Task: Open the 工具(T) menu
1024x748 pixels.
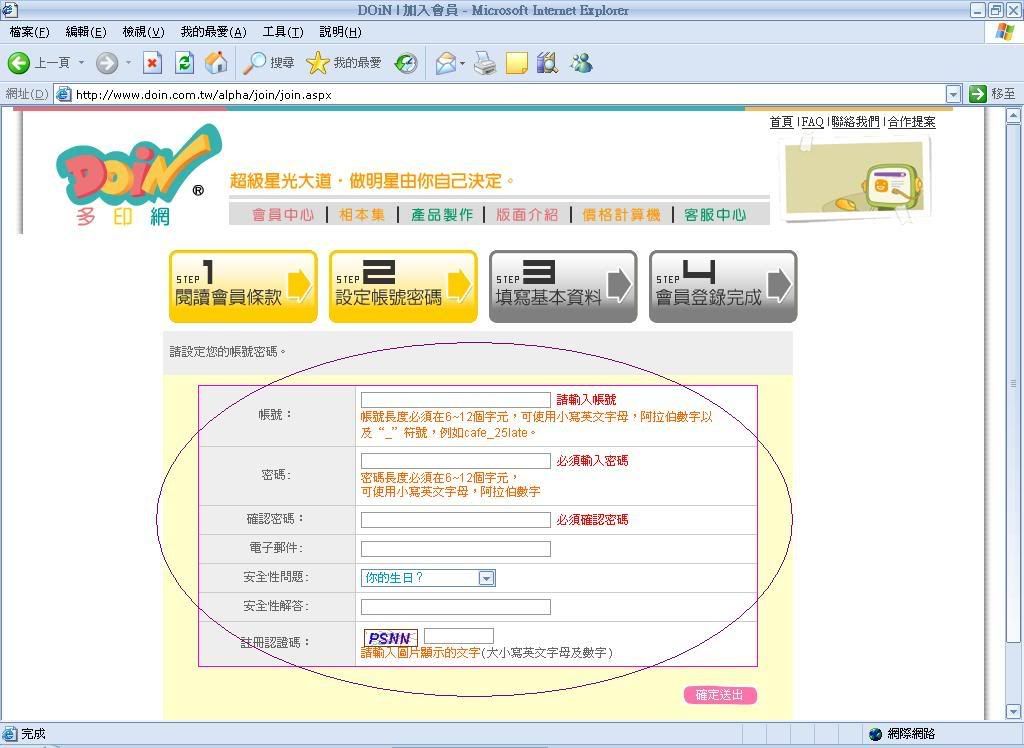Action: coord(282,32)
